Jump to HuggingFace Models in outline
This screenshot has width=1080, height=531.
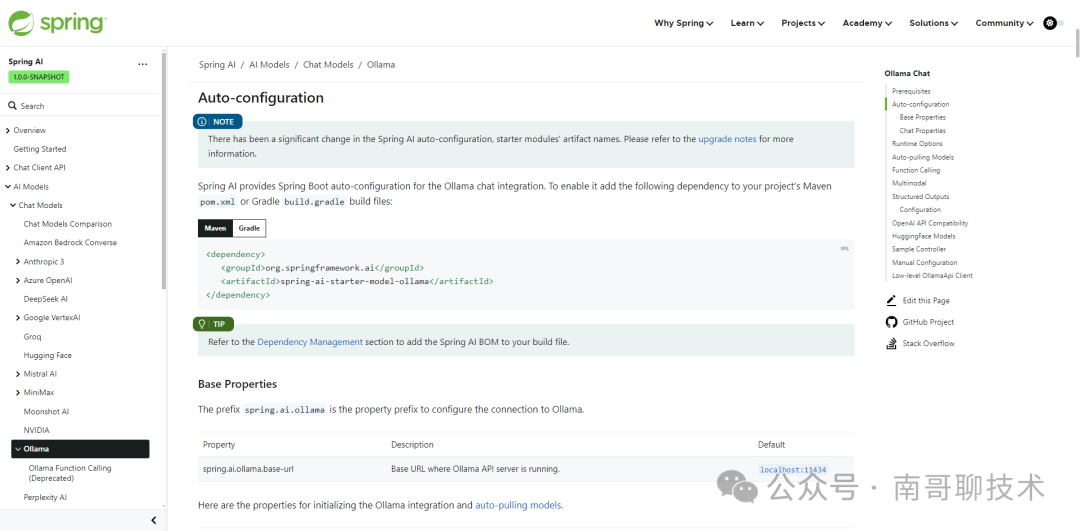tap(924, 236)
